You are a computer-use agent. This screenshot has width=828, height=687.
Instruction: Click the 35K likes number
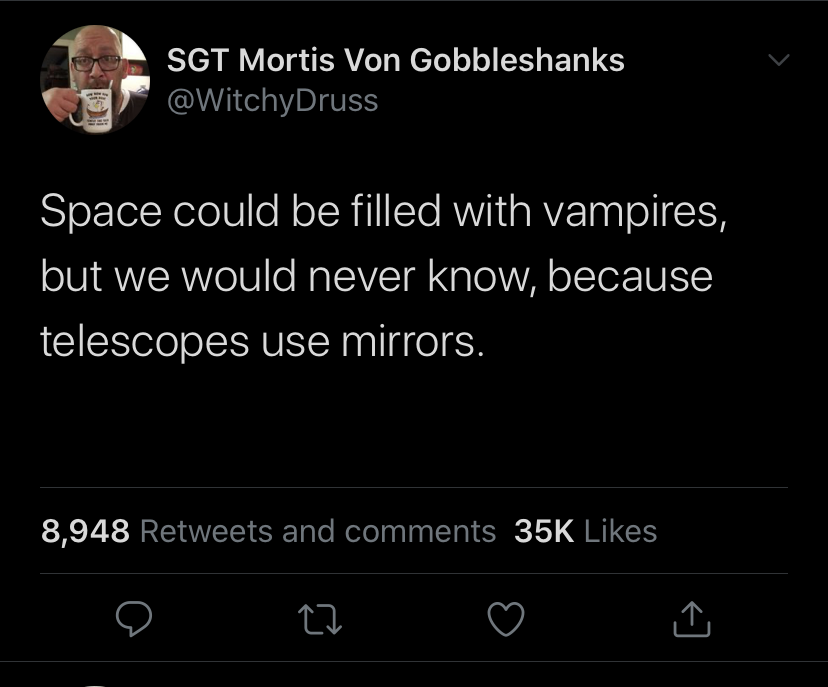(543, 531)
